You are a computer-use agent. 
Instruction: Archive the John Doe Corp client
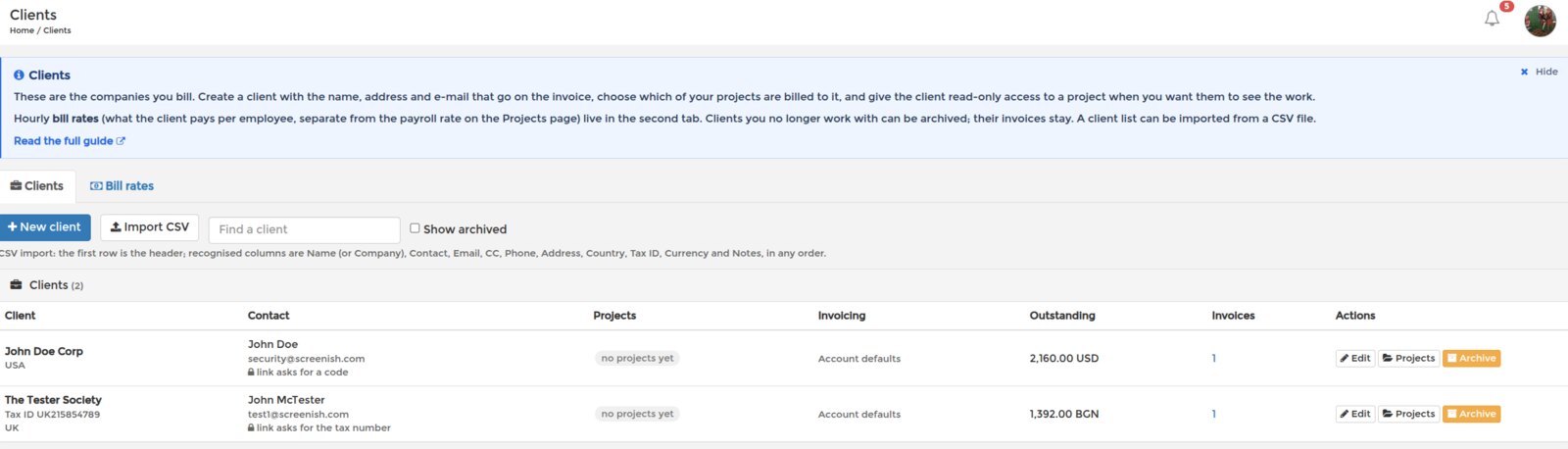(1471, 359)
